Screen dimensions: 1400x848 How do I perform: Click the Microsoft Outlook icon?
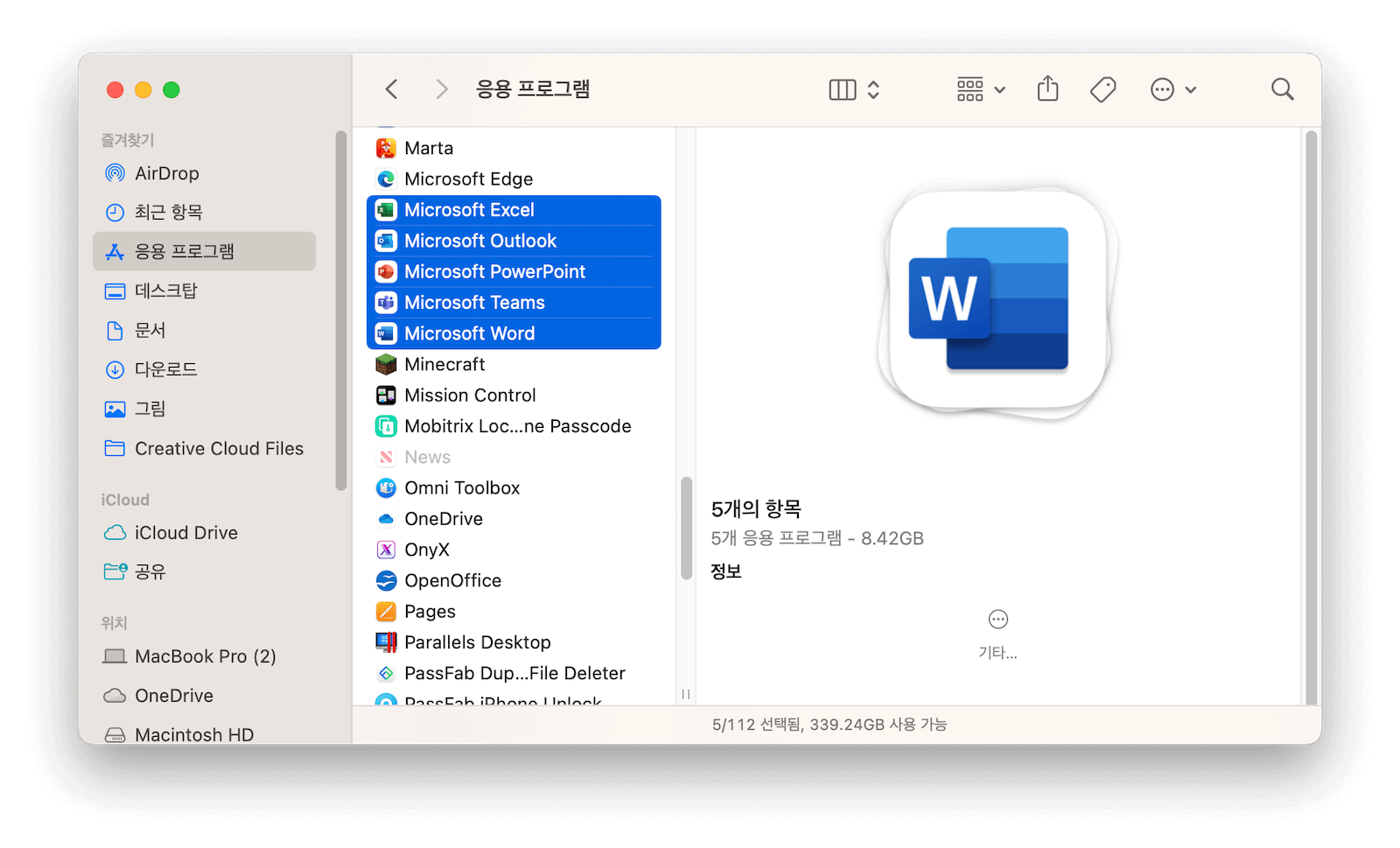coord(386,241)
